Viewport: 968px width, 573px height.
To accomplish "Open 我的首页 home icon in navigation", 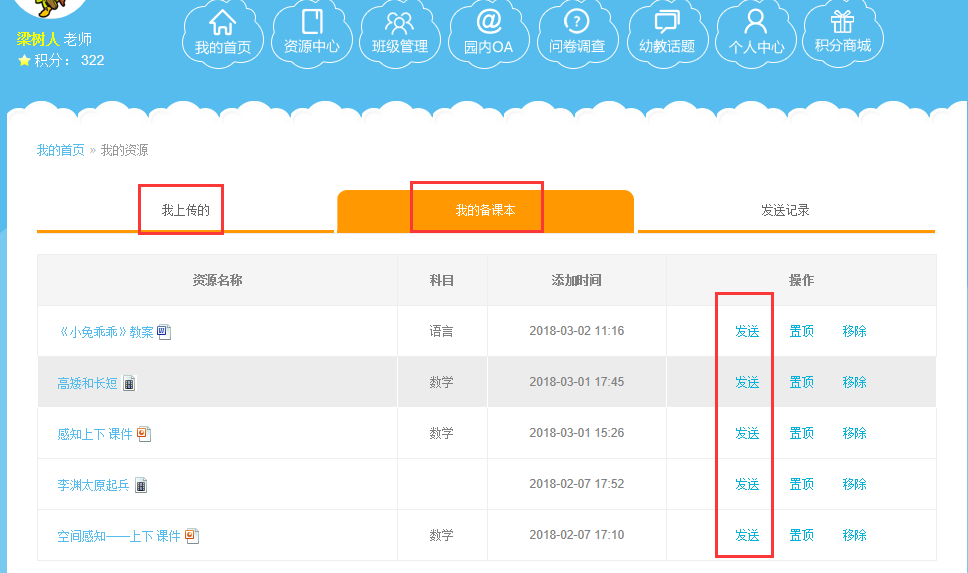I will click(x=223, y=34).
